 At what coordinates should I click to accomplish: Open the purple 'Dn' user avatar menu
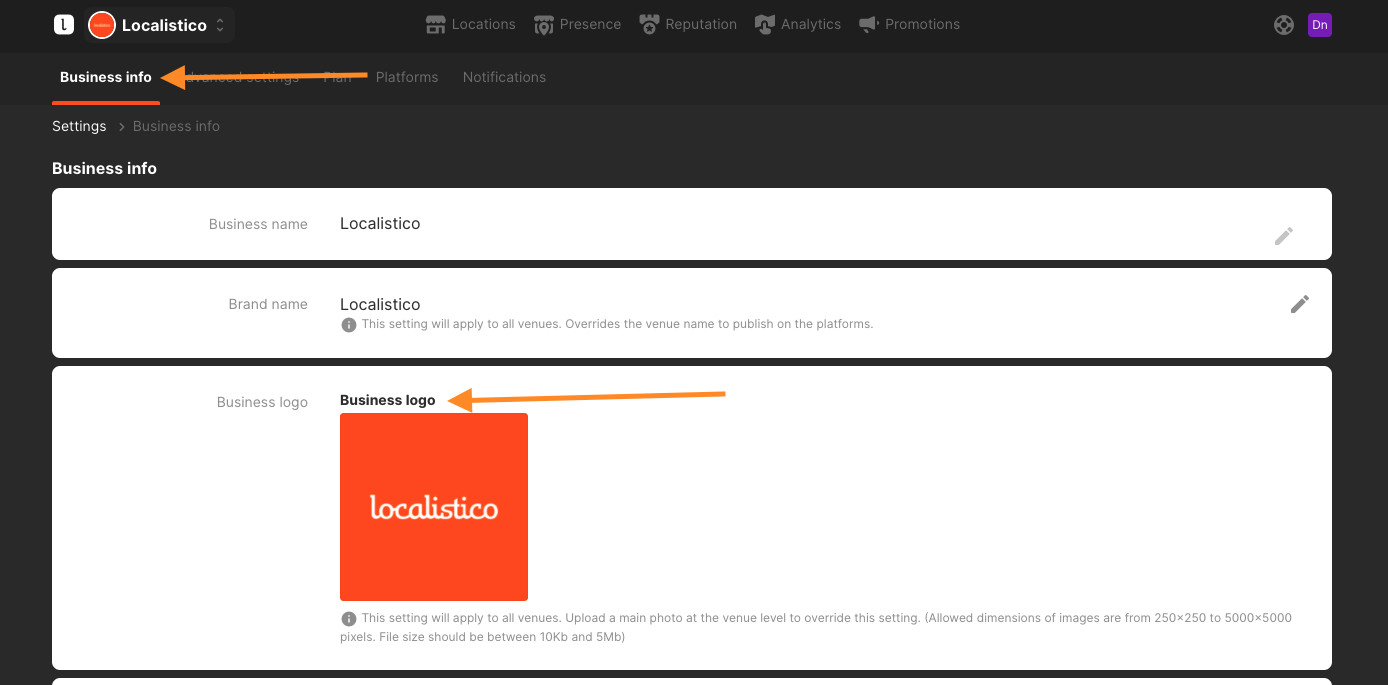point(1320,25)
